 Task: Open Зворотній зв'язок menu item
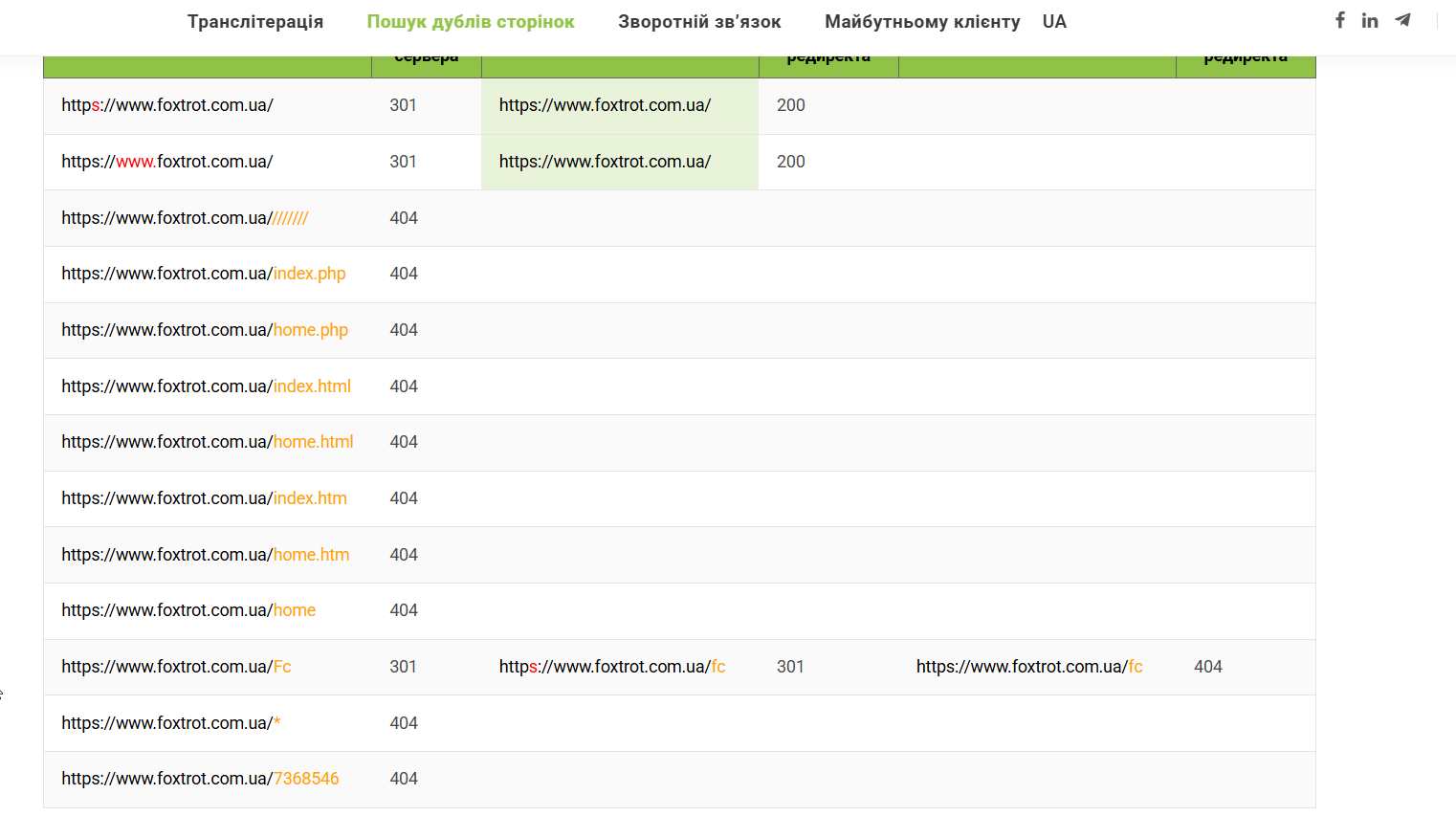699,21
